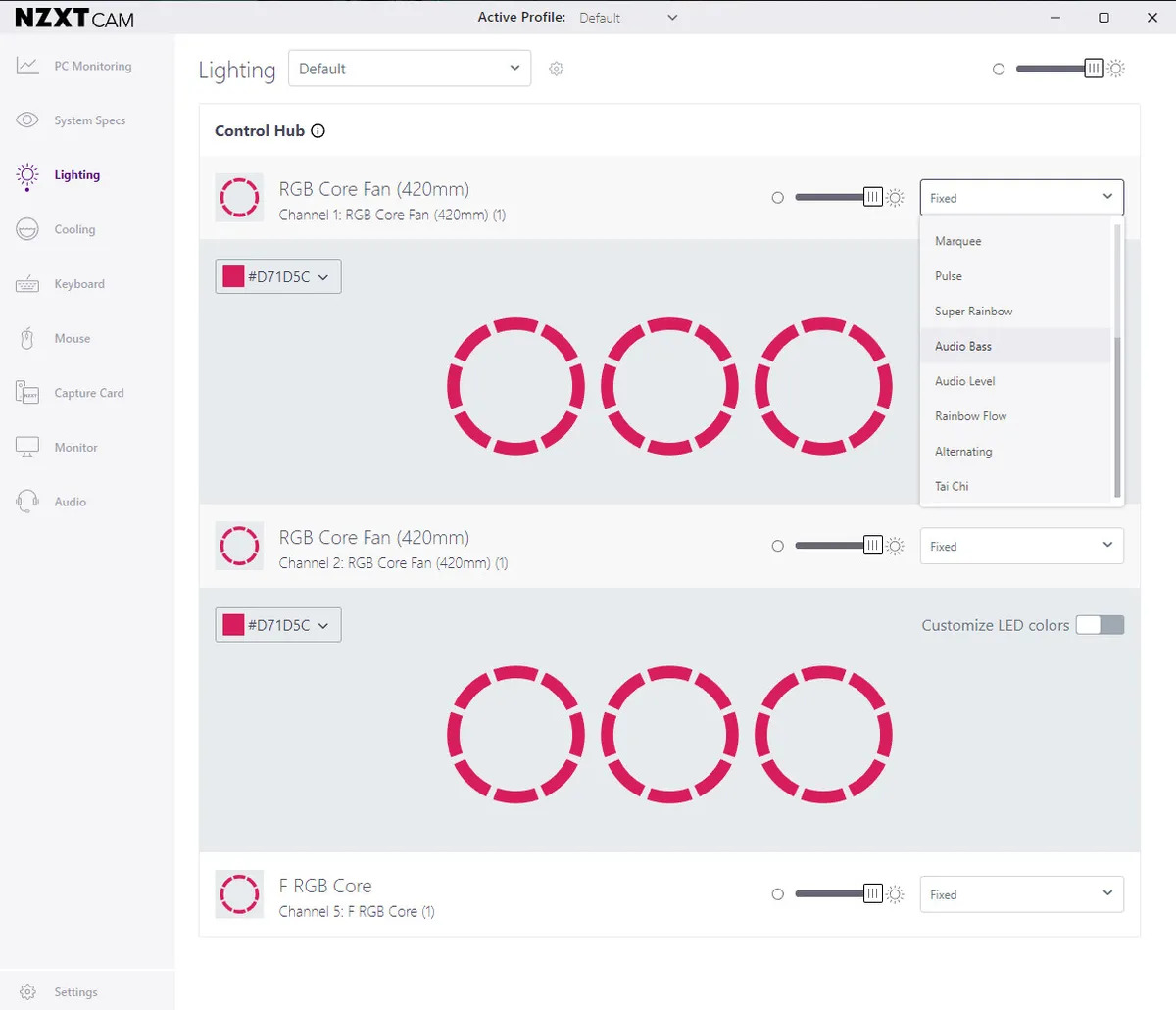Open PC Monitoring chart icon in sidebar
Screen dimensions: 1176x1010
[x=27, y=66]
